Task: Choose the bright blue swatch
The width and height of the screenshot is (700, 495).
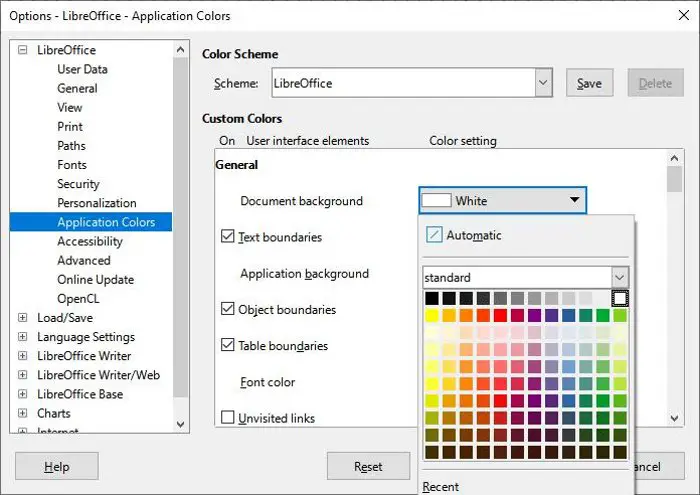Action: click(568, 315)
